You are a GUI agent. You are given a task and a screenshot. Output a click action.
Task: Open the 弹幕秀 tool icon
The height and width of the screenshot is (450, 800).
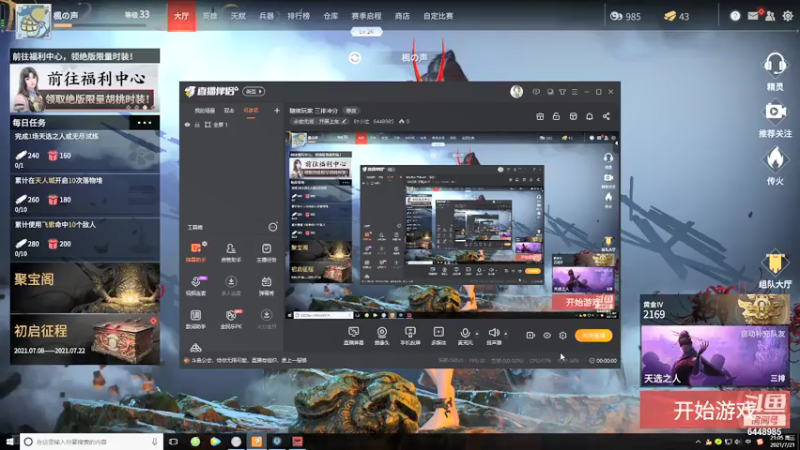point(266,286)
